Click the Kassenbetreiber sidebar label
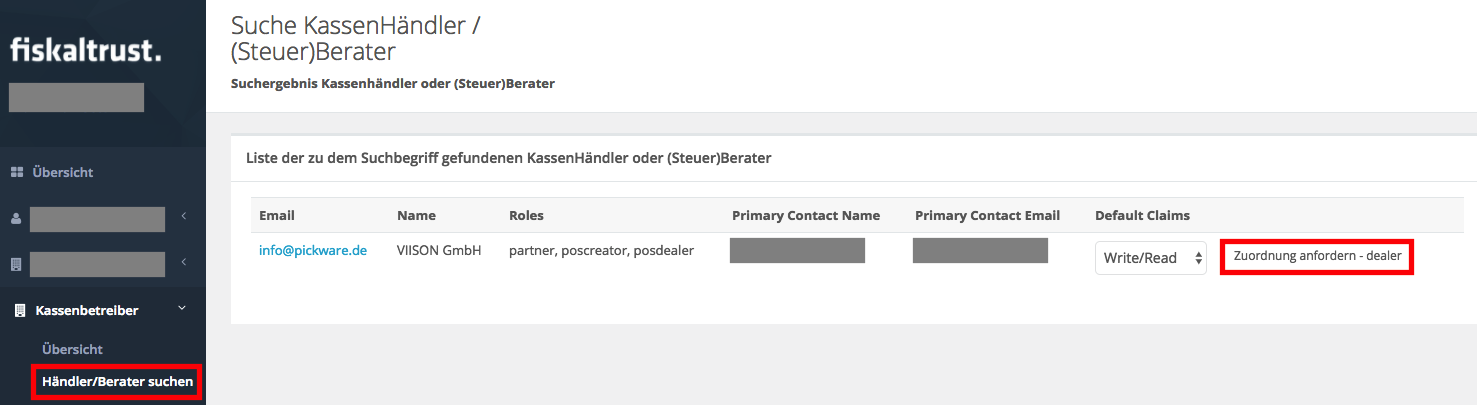 click(87, 310)
